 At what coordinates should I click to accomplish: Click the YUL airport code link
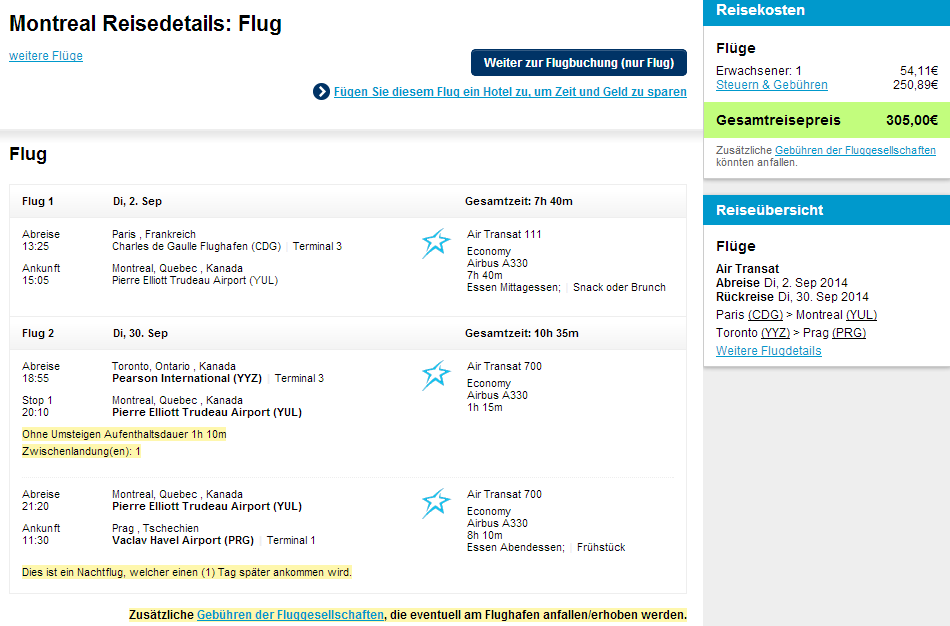click(861, 315)
